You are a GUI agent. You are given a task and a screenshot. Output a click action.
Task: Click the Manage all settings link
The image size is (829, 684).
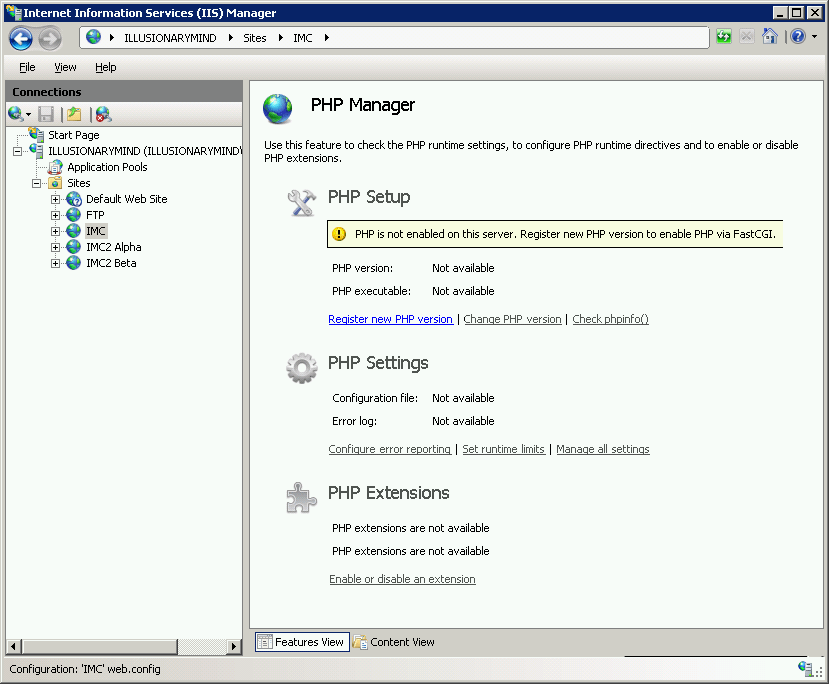tap(603, 449)
